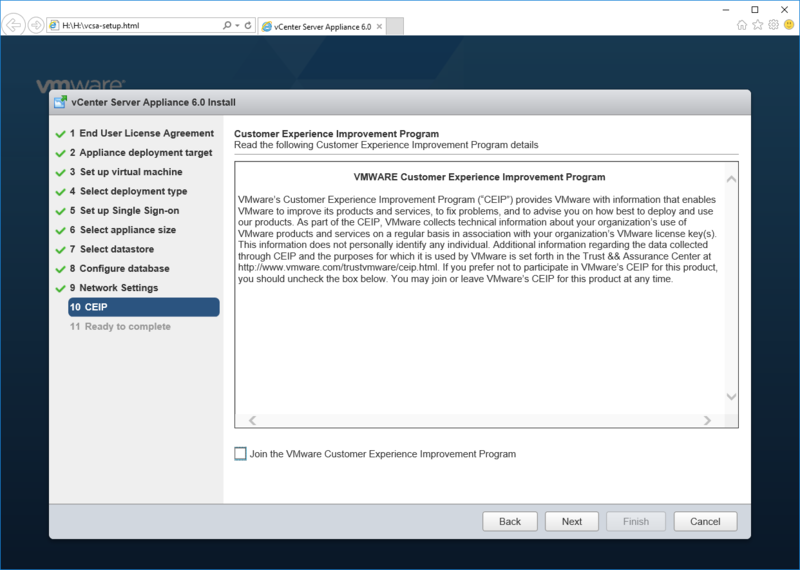Image resolution: width=800 pixels, height=570 pixels.
Task: Click step 11 Ready to complete
Action: pos(120,327)
